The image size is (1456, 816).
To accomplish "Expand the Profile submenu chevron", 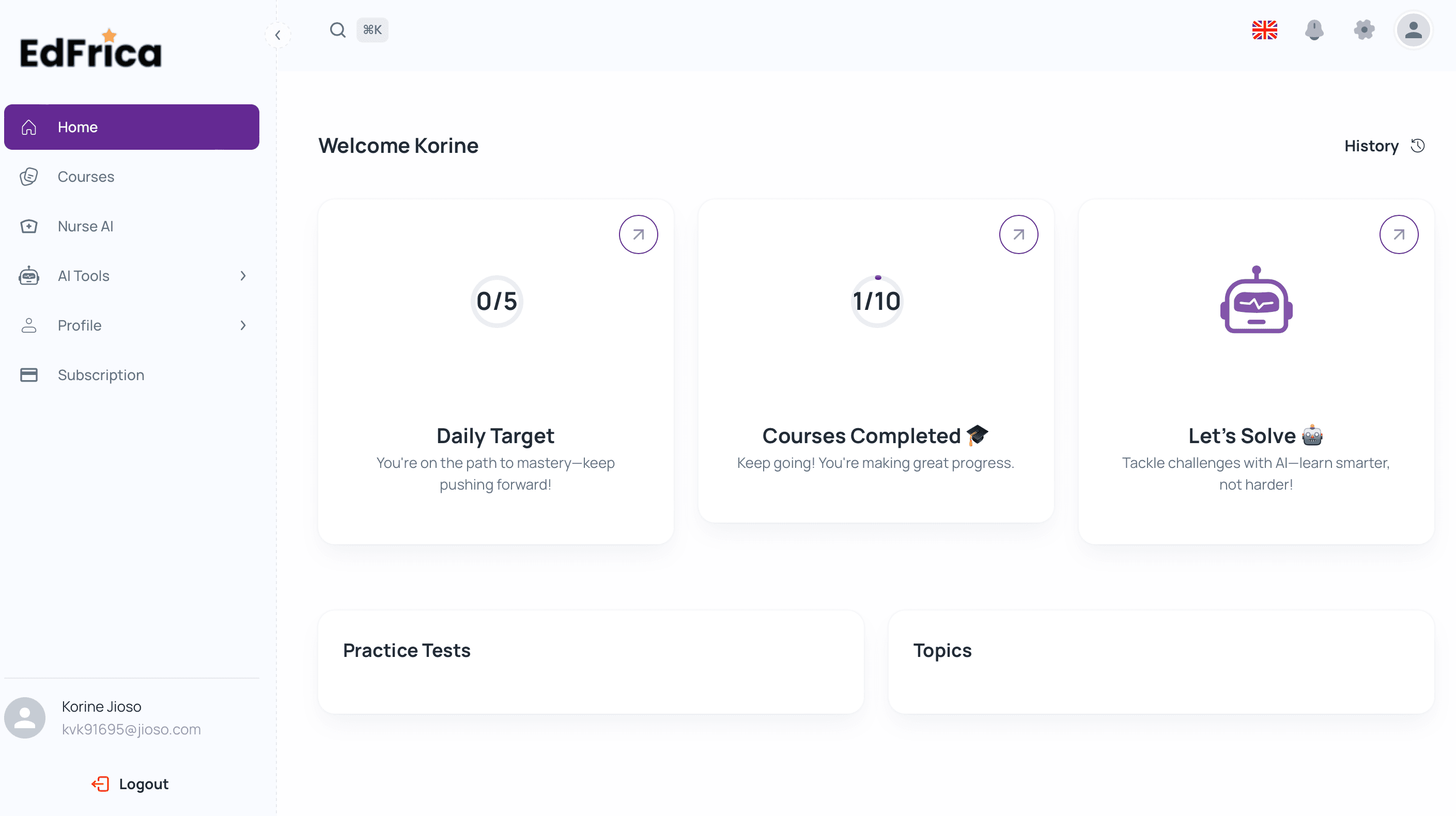I will click(243, 325).
